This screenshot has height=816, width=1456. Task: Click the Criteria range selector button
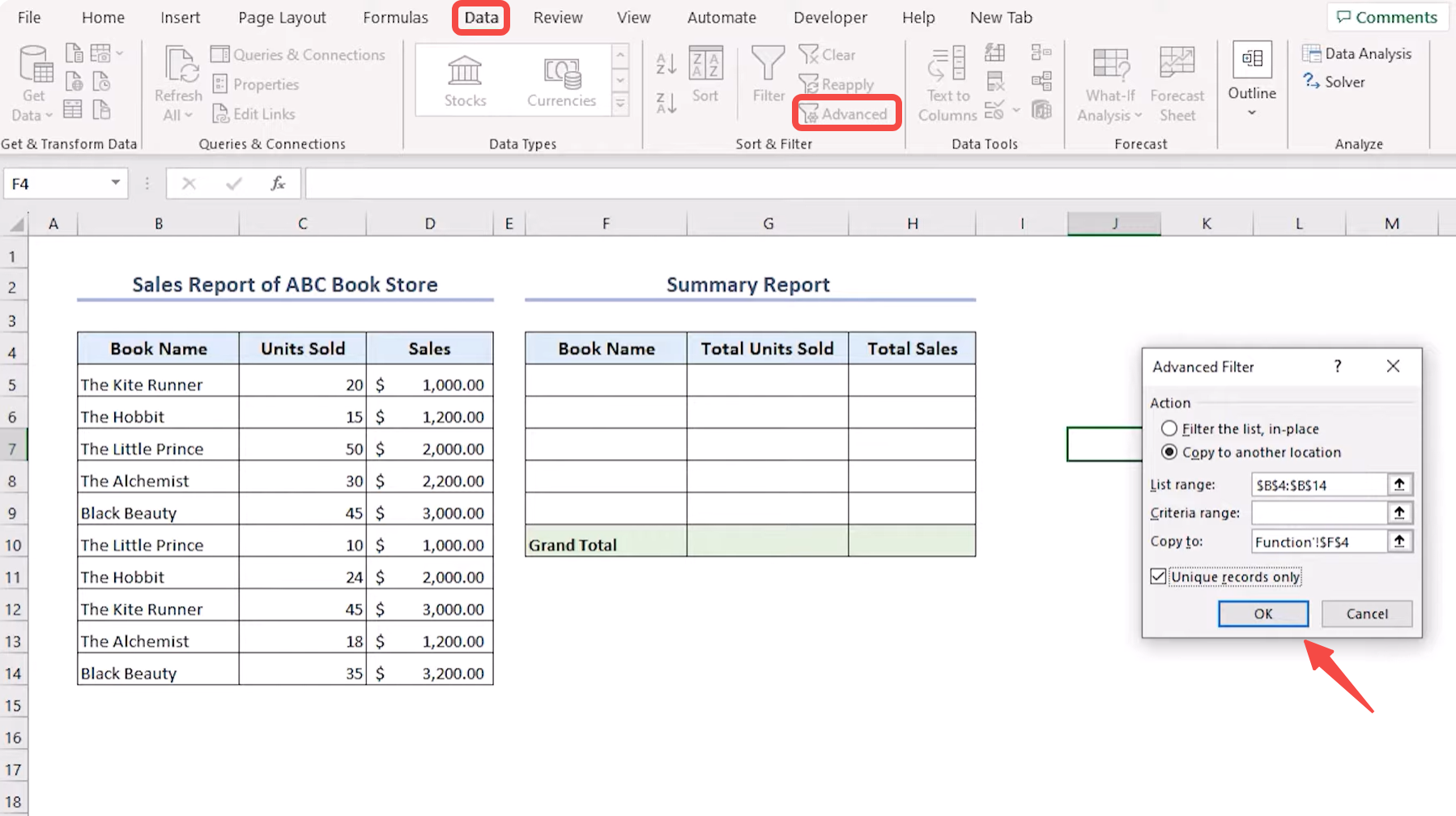coord(1399,512)
